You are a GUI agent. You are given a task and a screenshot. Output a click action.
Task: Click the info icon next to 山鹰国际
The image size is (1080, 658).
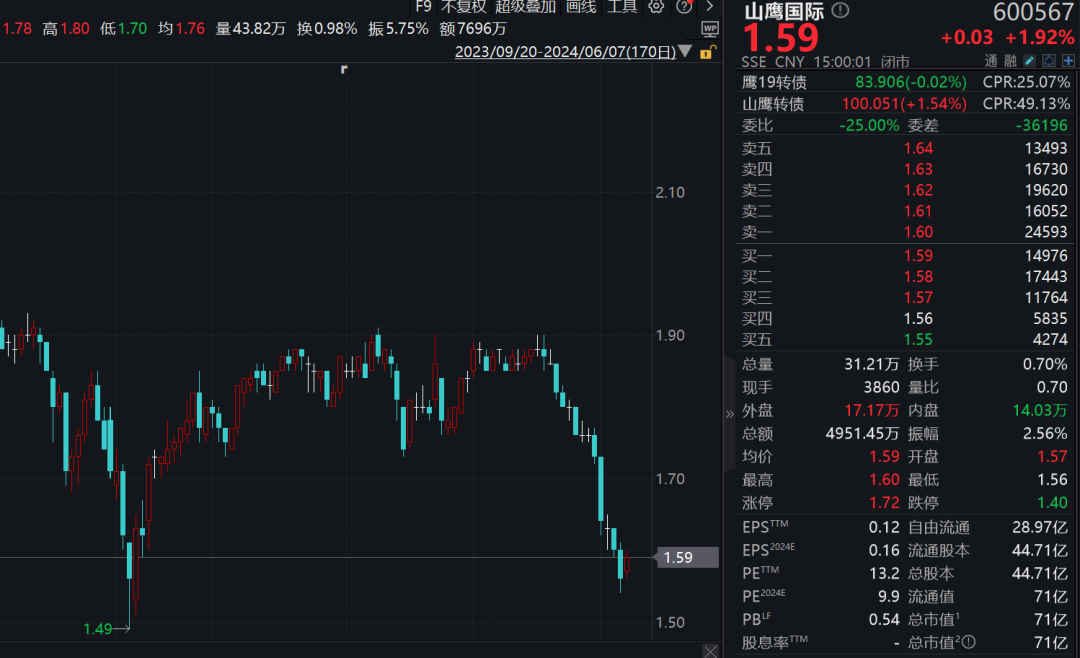click(838, 10)
